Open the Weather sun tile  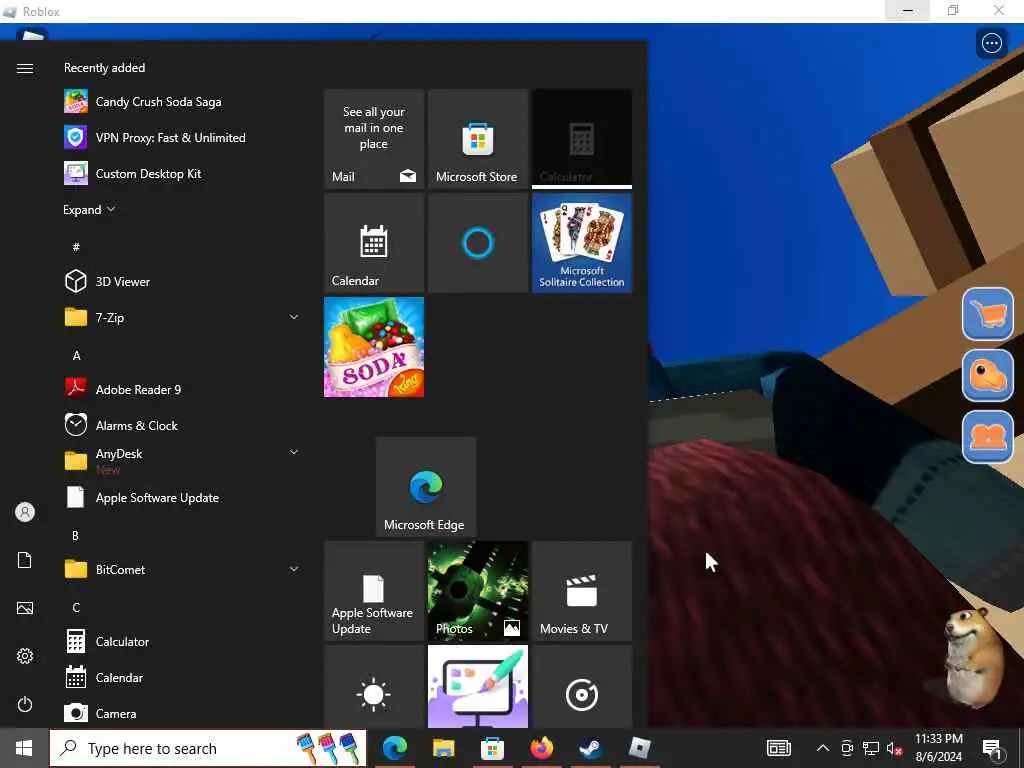pos(374,686)
